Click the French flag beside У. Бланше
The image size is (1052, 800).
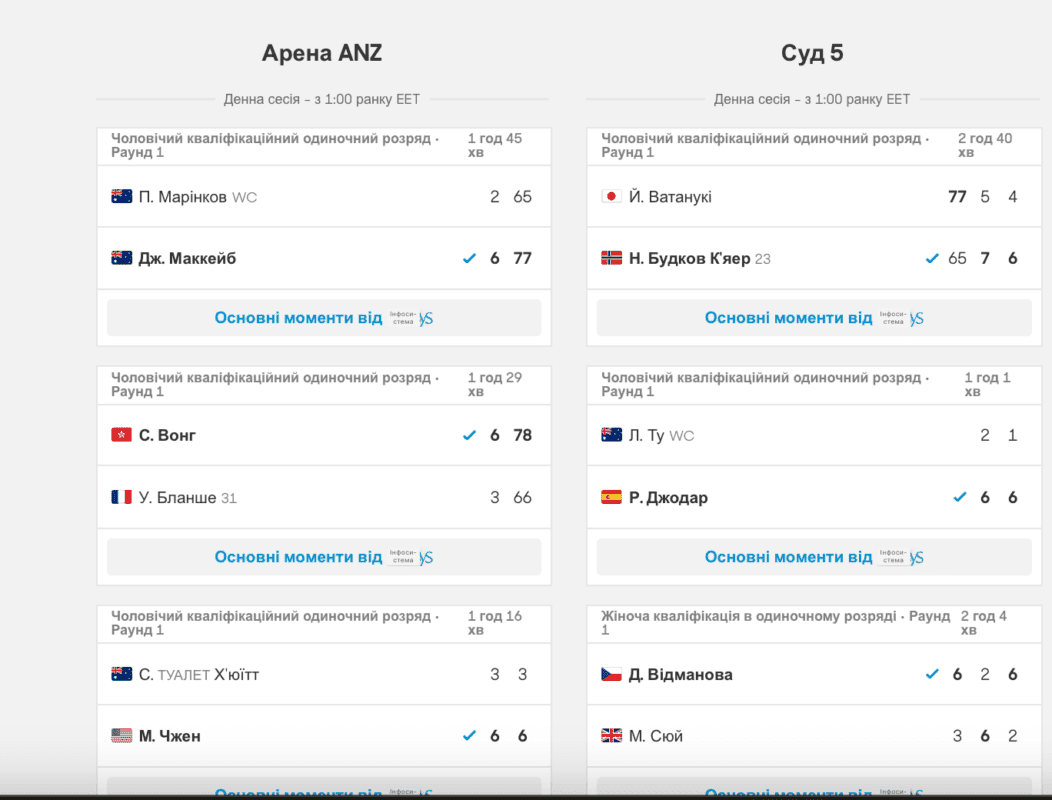[x=122, y=497]
